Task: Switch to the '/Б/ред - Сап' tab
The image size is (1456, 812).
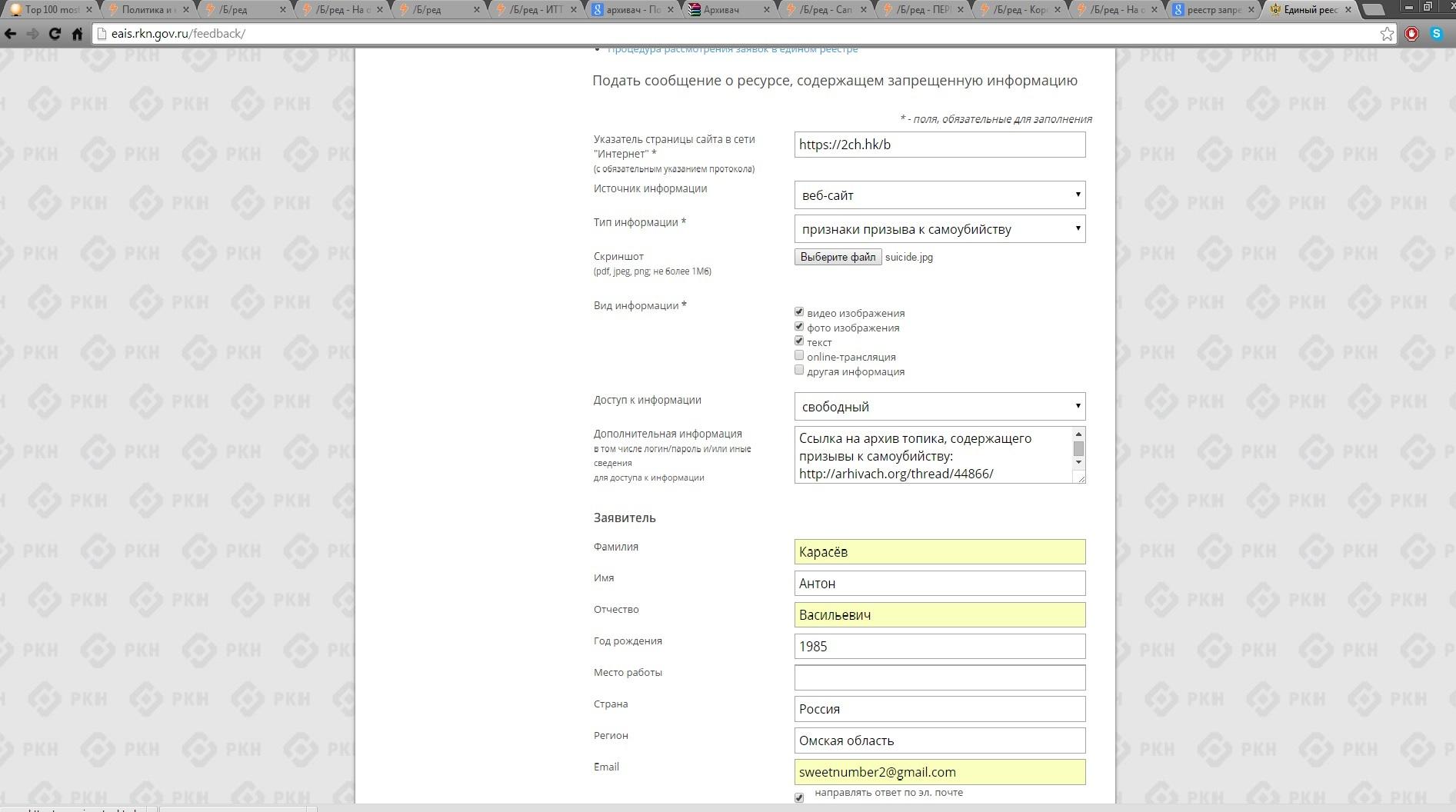Action: (825, 10)
